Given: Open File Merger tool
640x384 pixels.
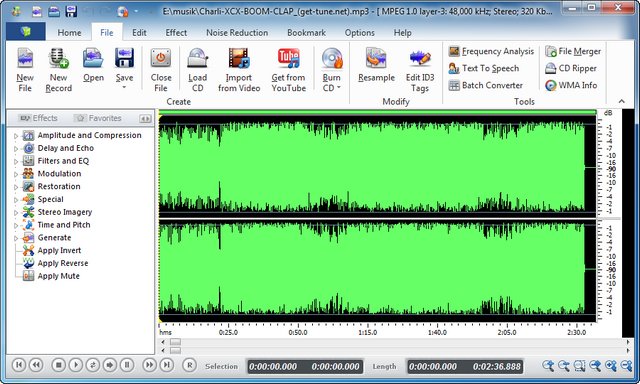Looking at the screenshot, I should coord(573,51).
